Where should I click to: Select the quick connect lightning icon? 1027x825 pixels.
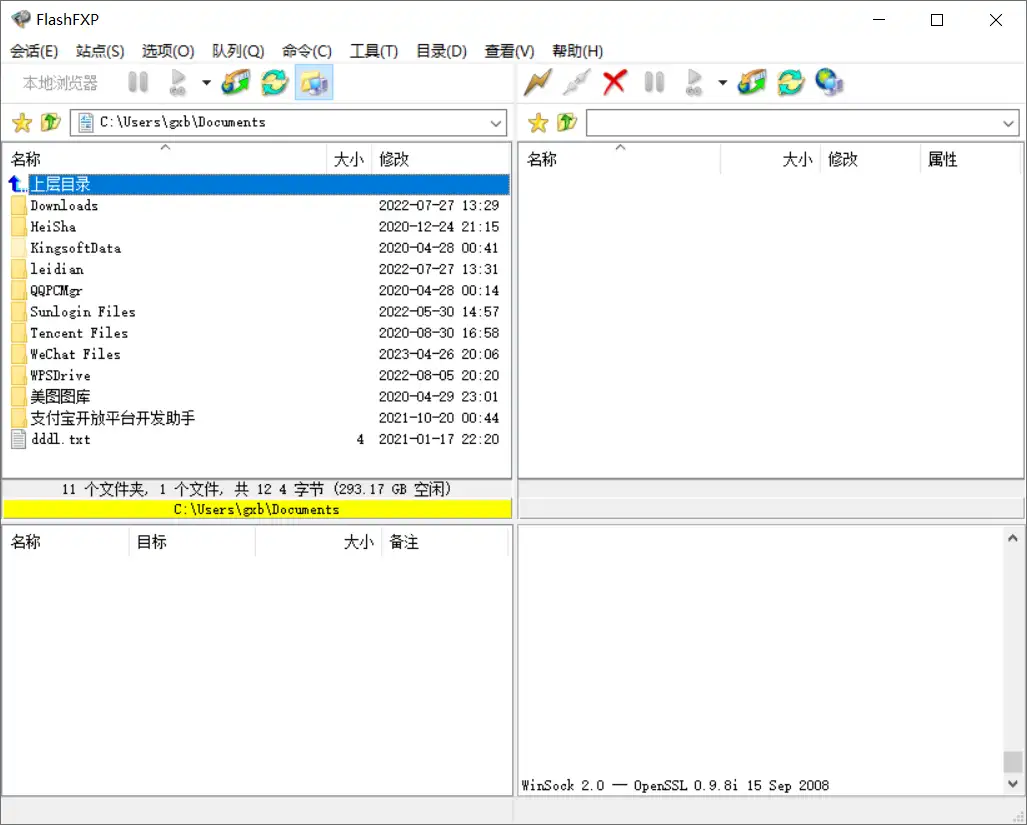[x=537, y=82]
